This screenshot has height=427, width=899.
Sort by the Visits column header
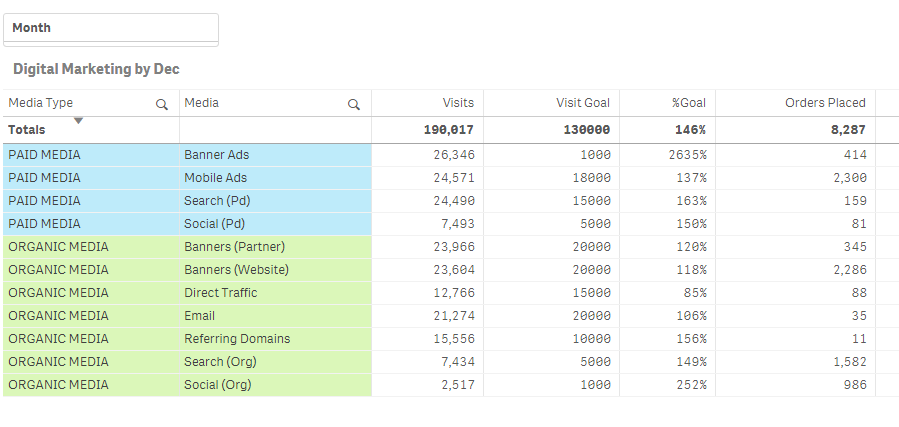(458, 103)
